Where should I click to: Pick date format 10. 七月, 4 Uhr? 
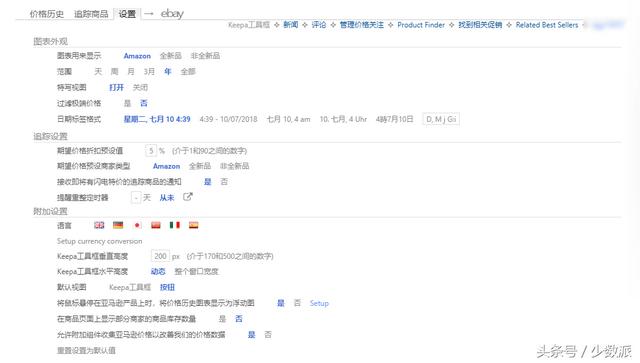(x=343, y=119)
